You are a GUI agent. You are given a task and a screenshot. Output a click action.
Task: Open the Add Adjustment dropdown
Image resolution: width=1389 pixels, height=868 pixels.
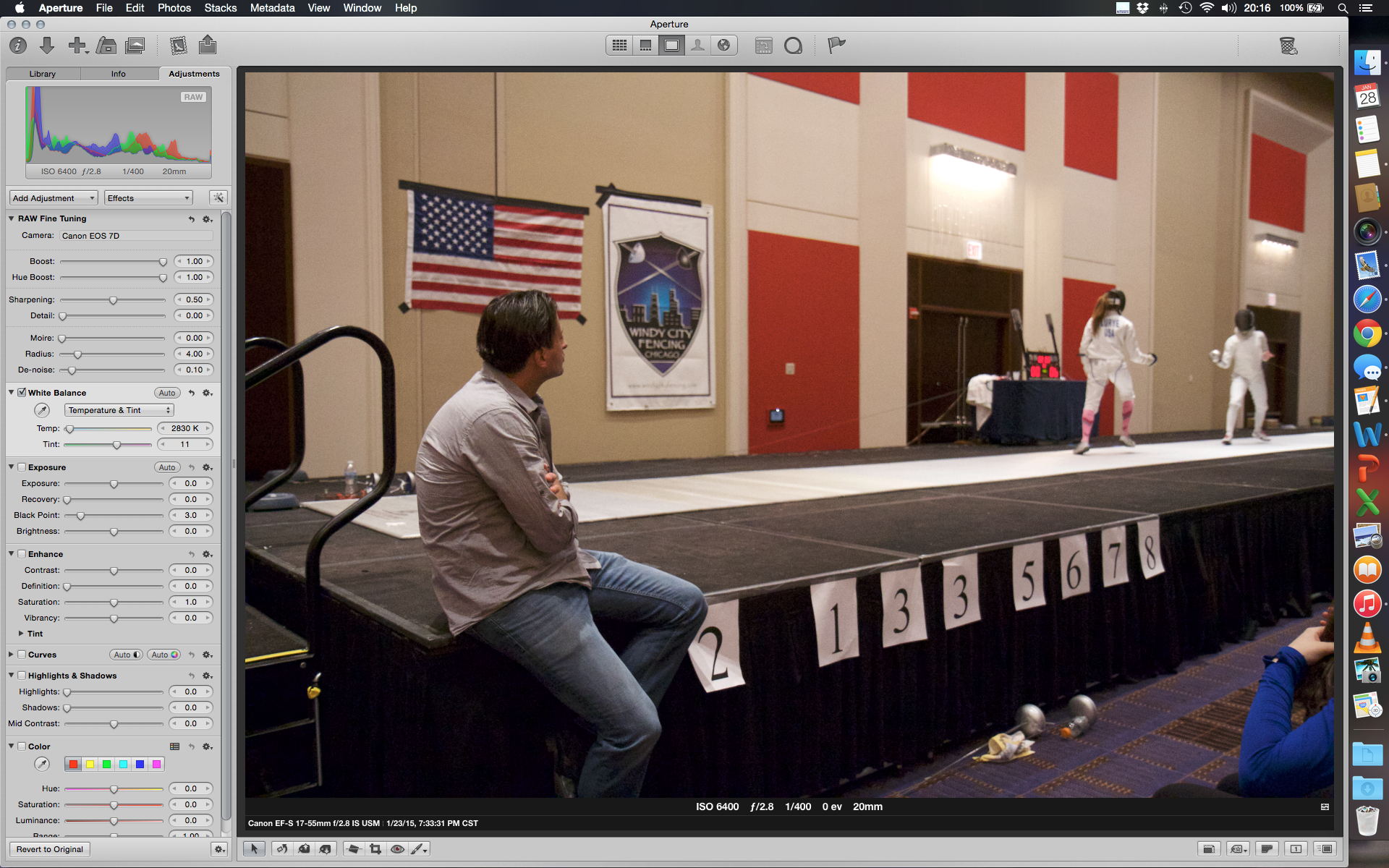pos(54,198)
